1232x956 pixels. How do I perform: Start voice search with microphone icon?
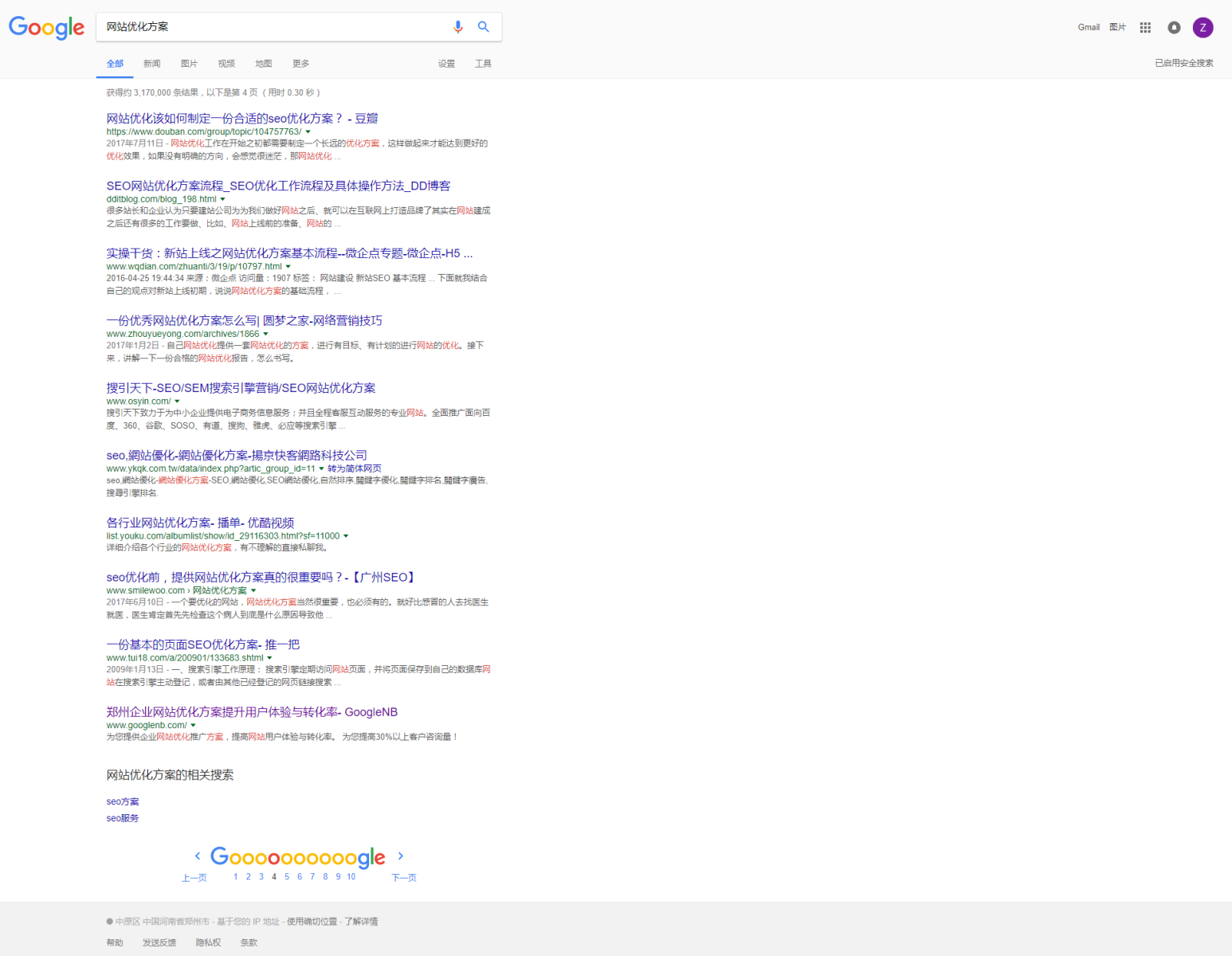click(458, 27)
